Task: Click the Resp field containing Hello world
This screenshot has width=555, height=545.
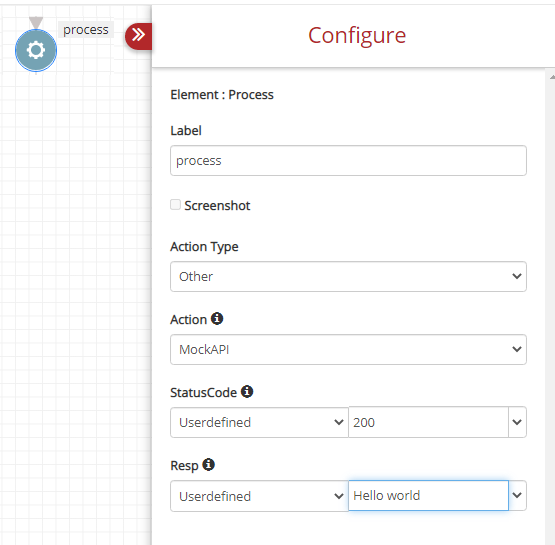Action: [428, 495]
